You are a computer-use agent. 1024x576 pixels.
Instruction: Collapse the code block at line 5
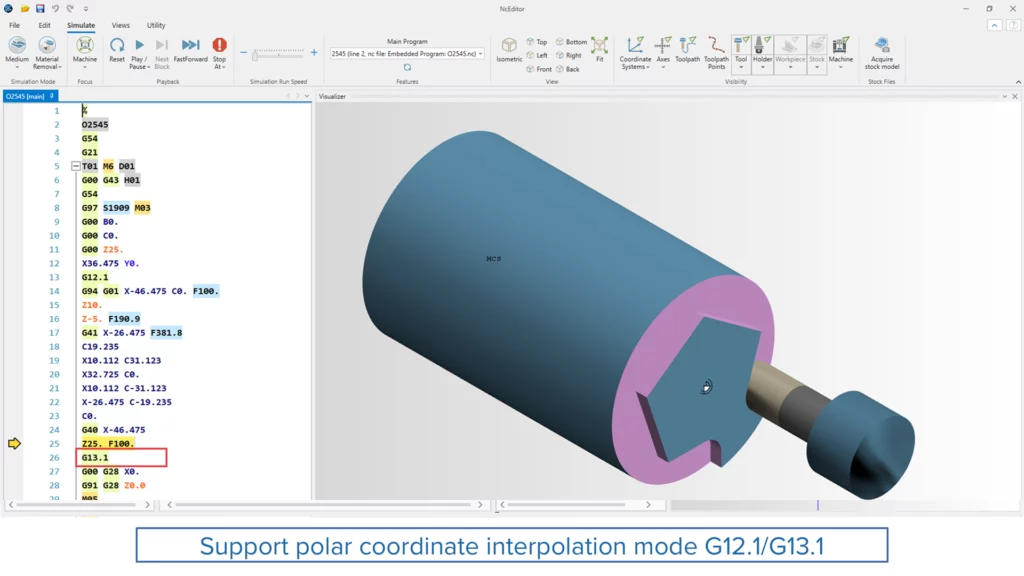(76, 166)
